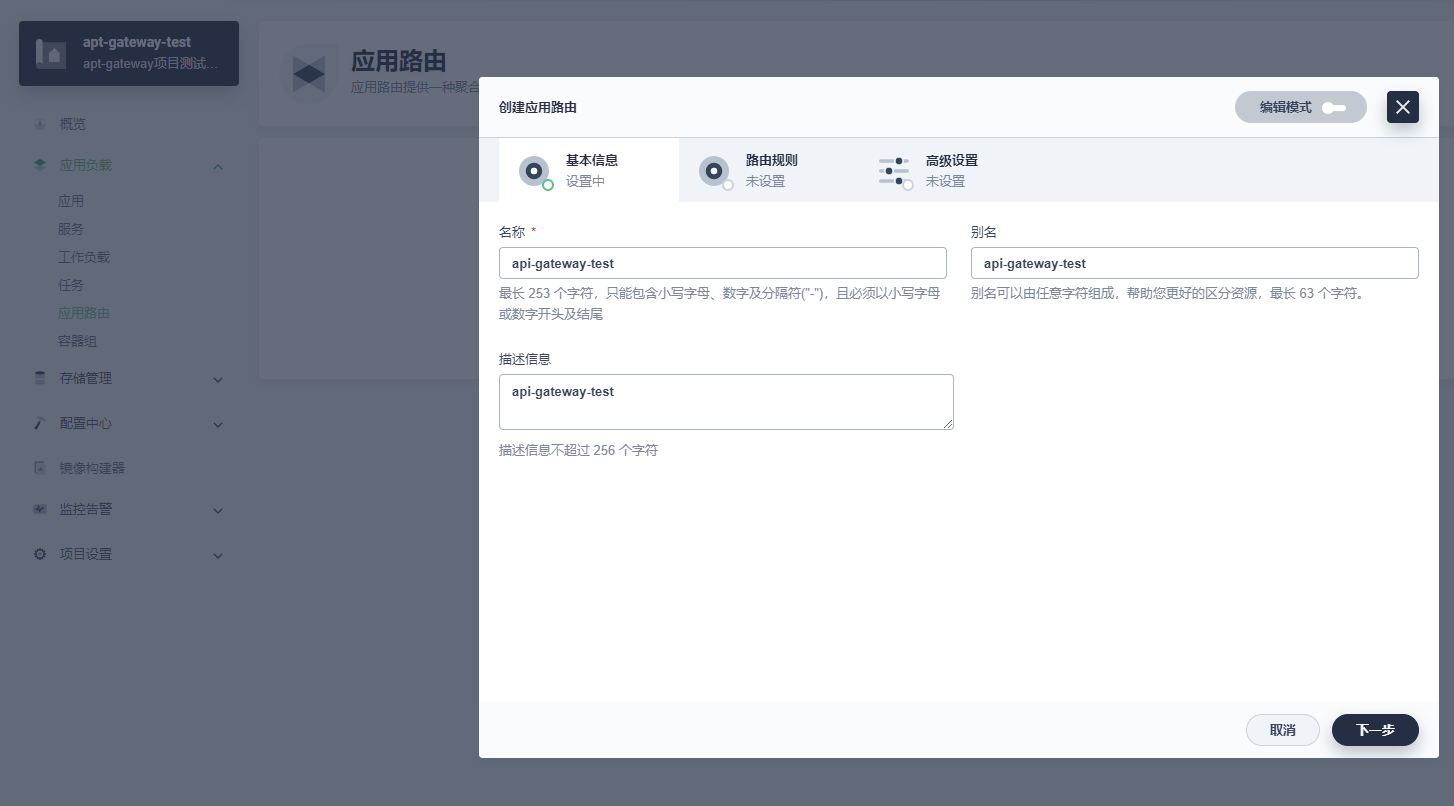Switch to the 高级设置 tab

pos(949,170)
